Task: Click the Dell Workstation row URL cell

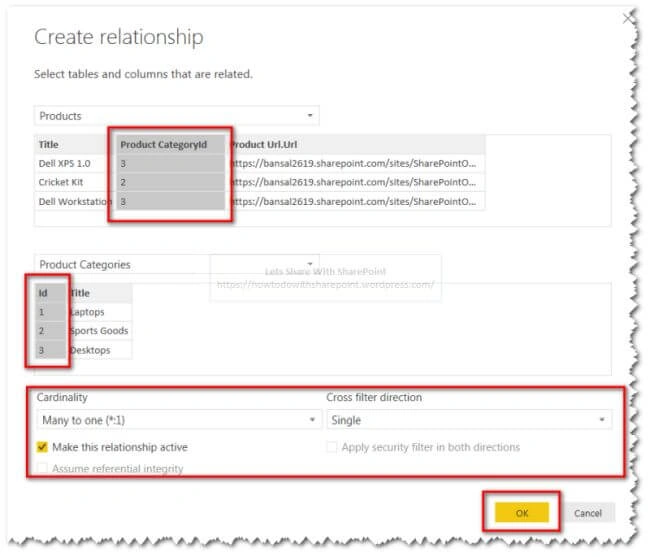Action: (x=356, y=201)
